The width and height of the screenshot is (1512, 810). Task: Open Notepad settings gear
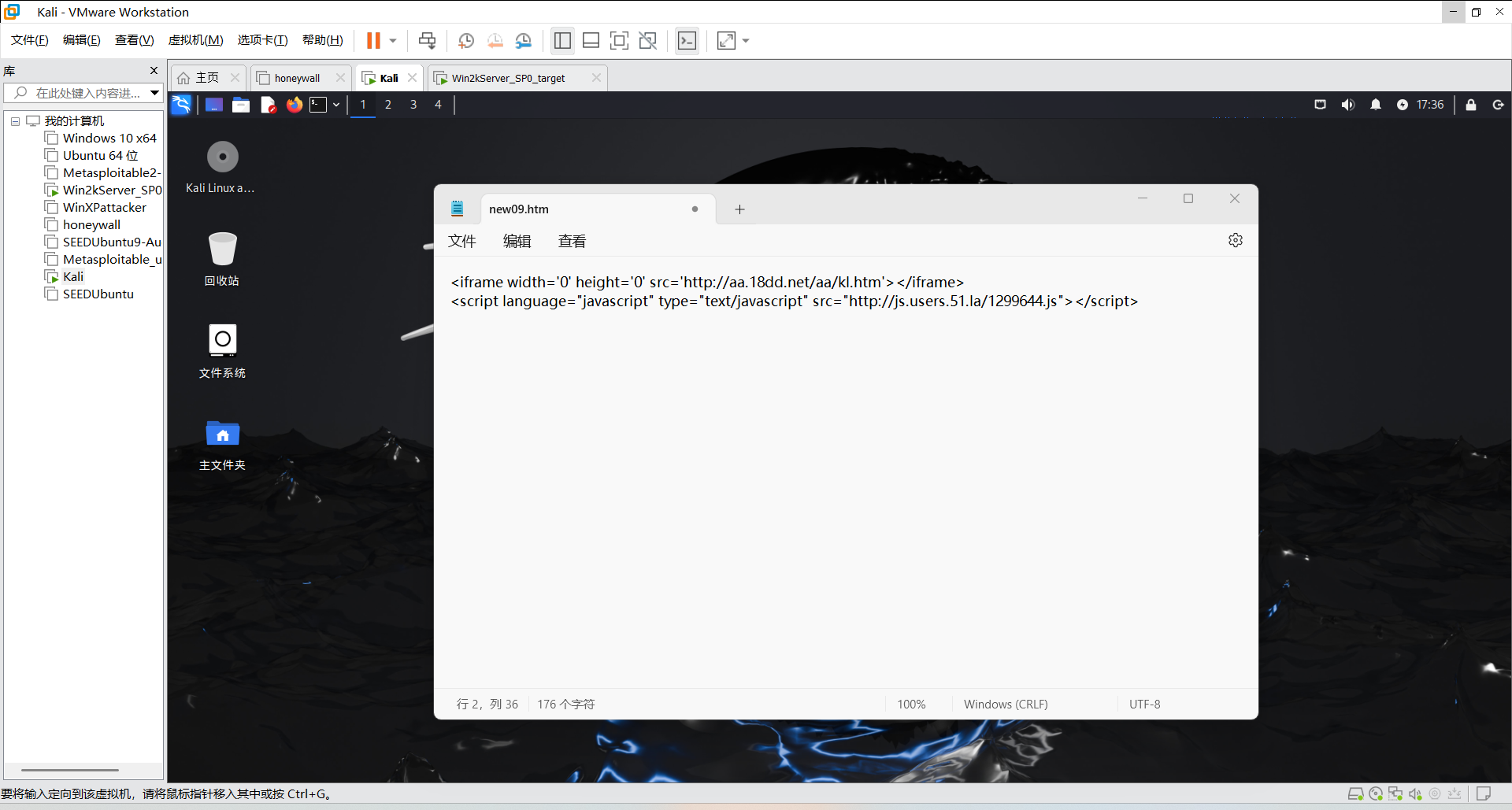click(x=1236, y=241)
